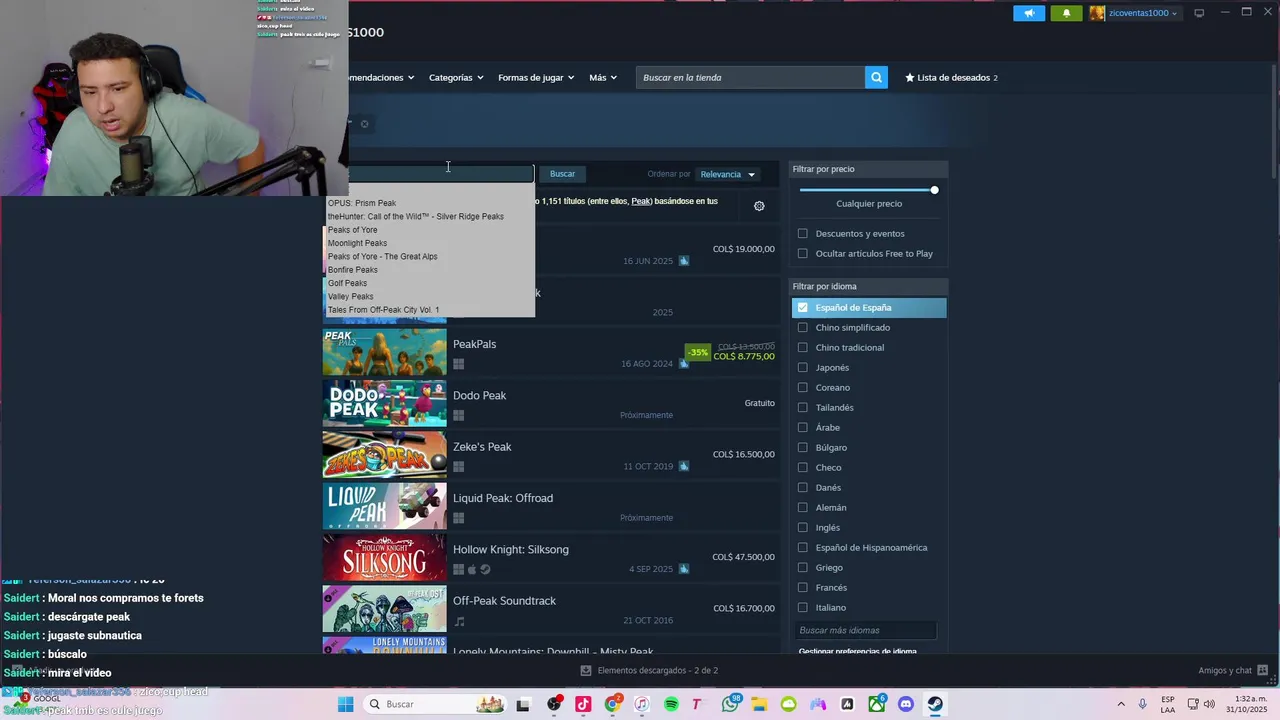This screenshot has height=720, width=1280.
Task: Click the Buscar en la tienda field
Action: tap(750, 77)
